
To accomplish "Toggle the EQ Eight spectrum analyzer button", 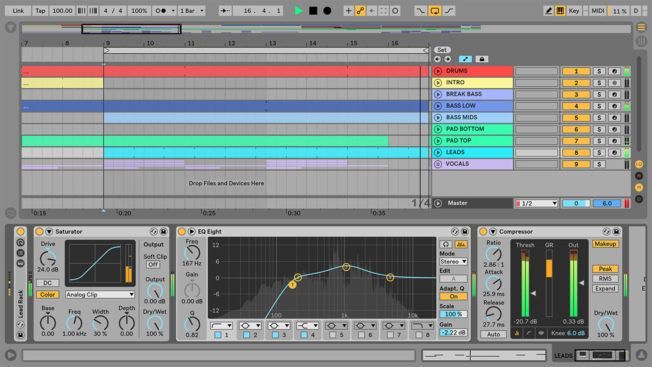I will pyautogui.click(x=461, y=244).
